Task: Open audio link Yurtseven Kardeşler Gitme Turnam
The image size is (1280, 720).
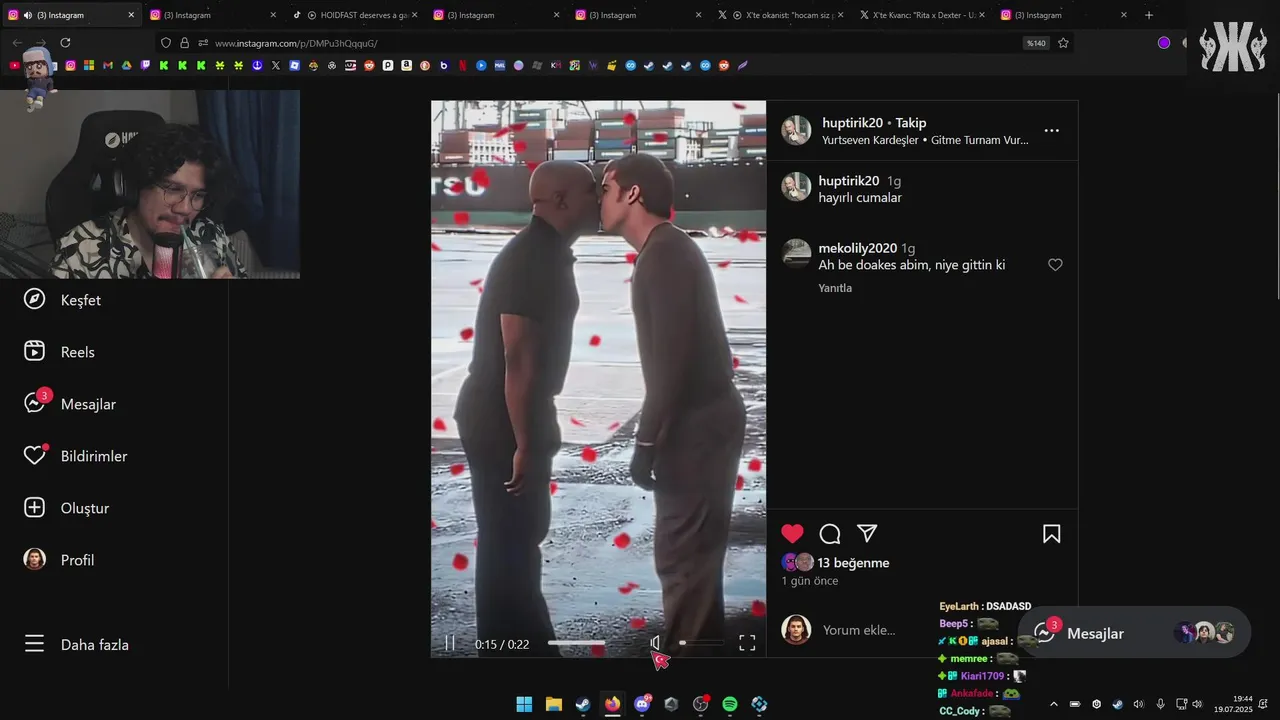Action: click(925, 140)
